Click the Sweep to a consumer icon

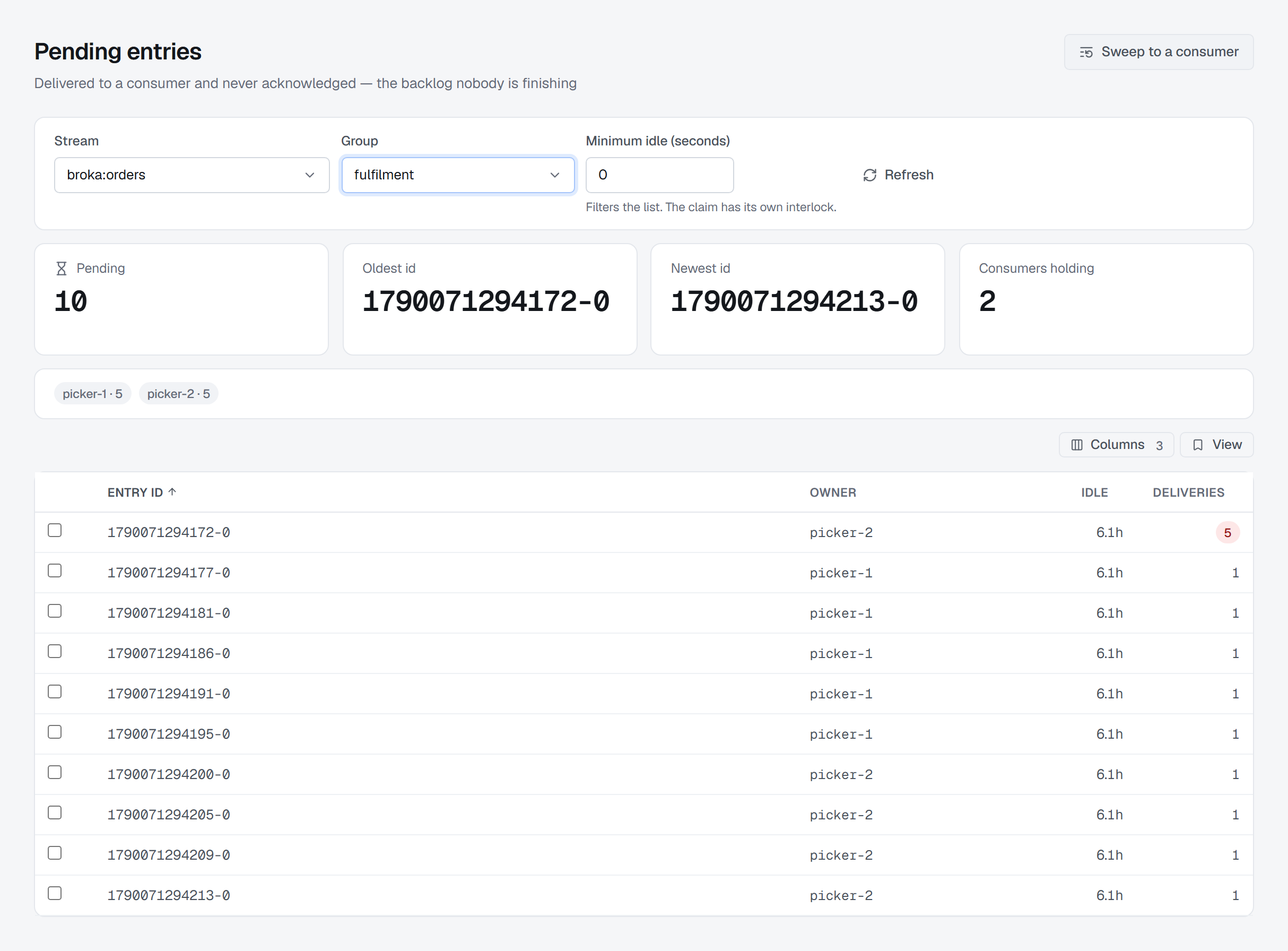pos(1086,53)
